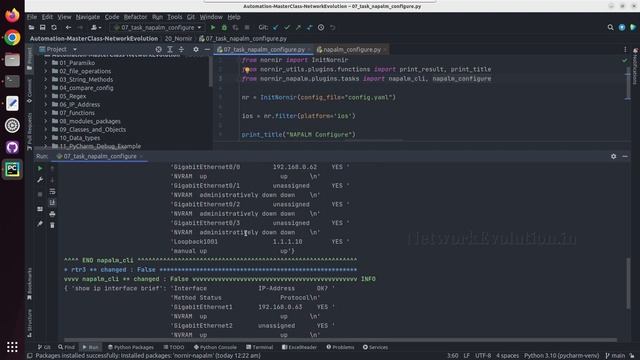Image resolution: width=640 pixels, height=360 pixels.
Task: Click the greyed stop square in the main toolbar
Action: 247,27
